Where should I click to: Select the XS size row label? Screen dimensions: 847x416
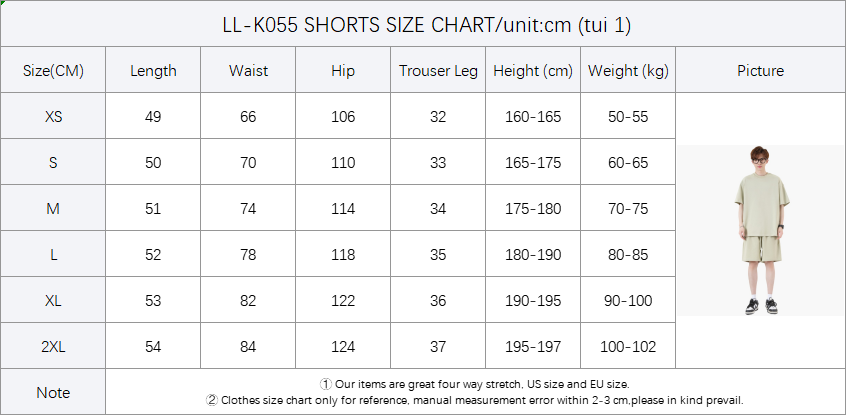53,117
